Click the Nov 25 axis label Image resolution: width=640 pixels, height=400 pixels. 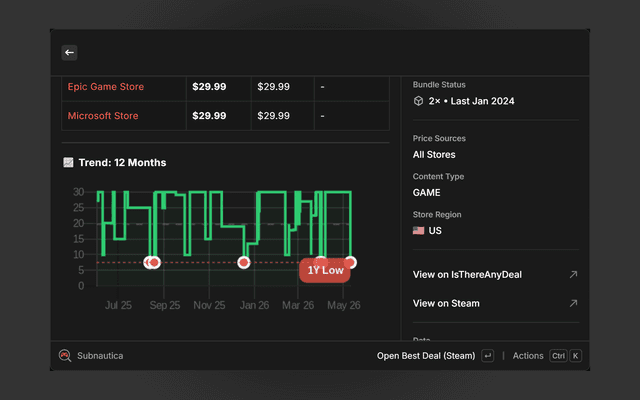[209, 305]
